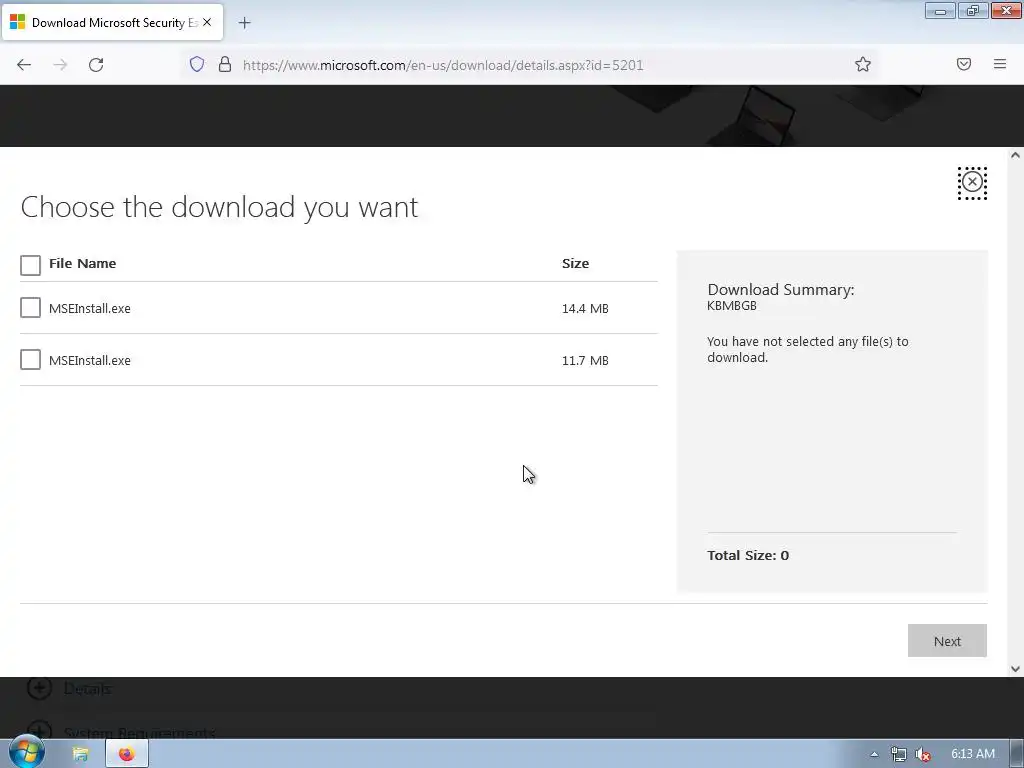Close the Download Microsoft Security tab
Image resolution: width=1024 pixels, height=768 pixels.
pyautogui.click(x=207, y=22)
